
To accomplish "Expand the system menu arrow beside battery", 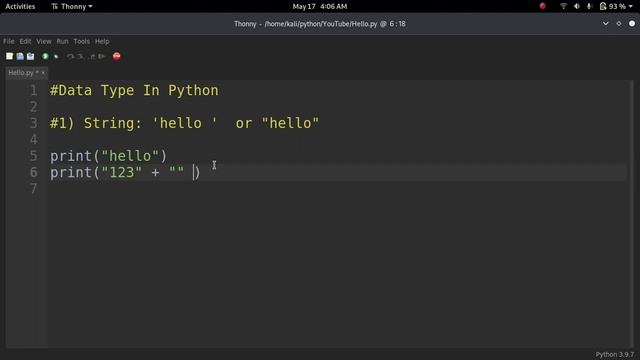I will pyautogui.click(x=631, y=7).
